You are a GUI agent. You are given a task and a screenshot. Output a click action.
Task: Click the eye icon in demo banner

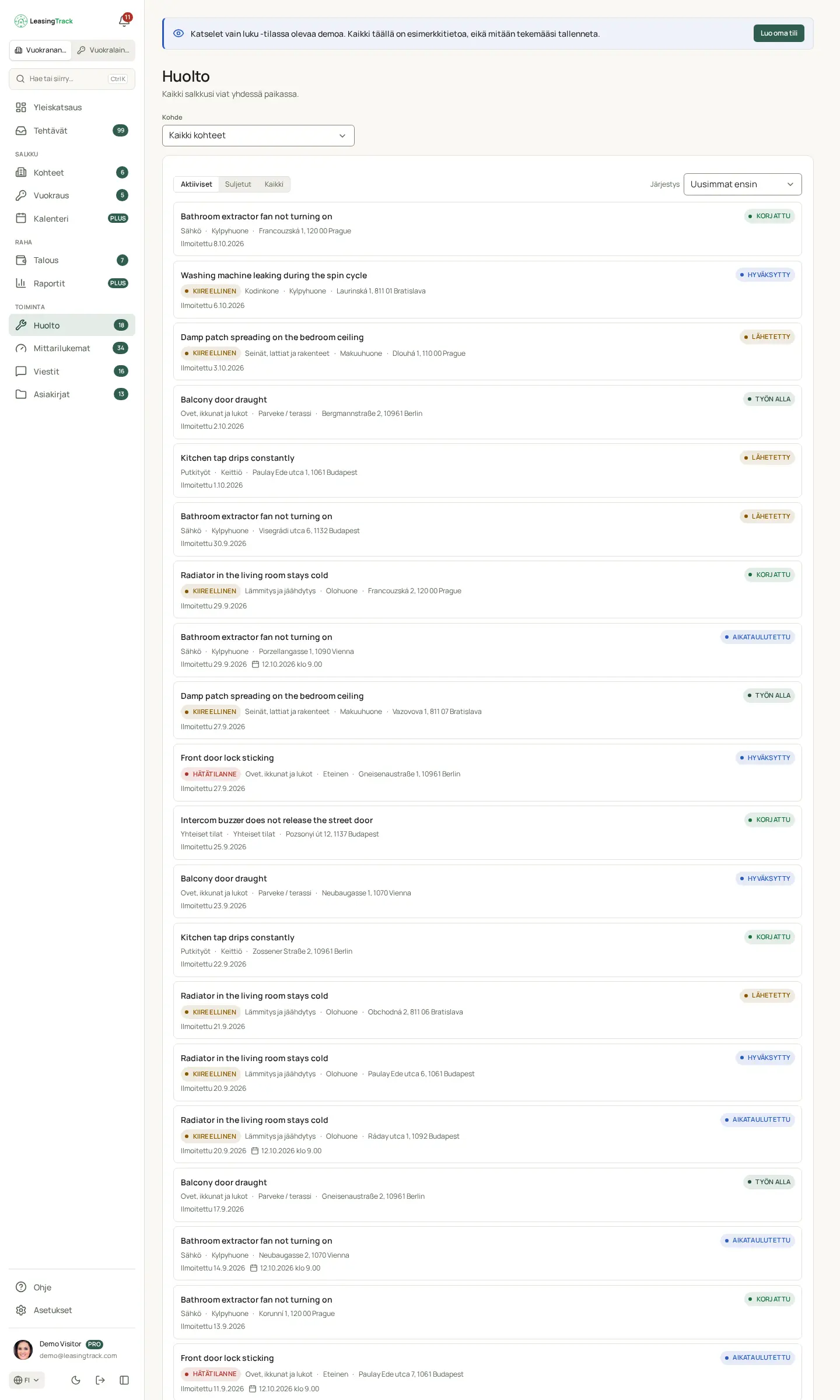178,33
